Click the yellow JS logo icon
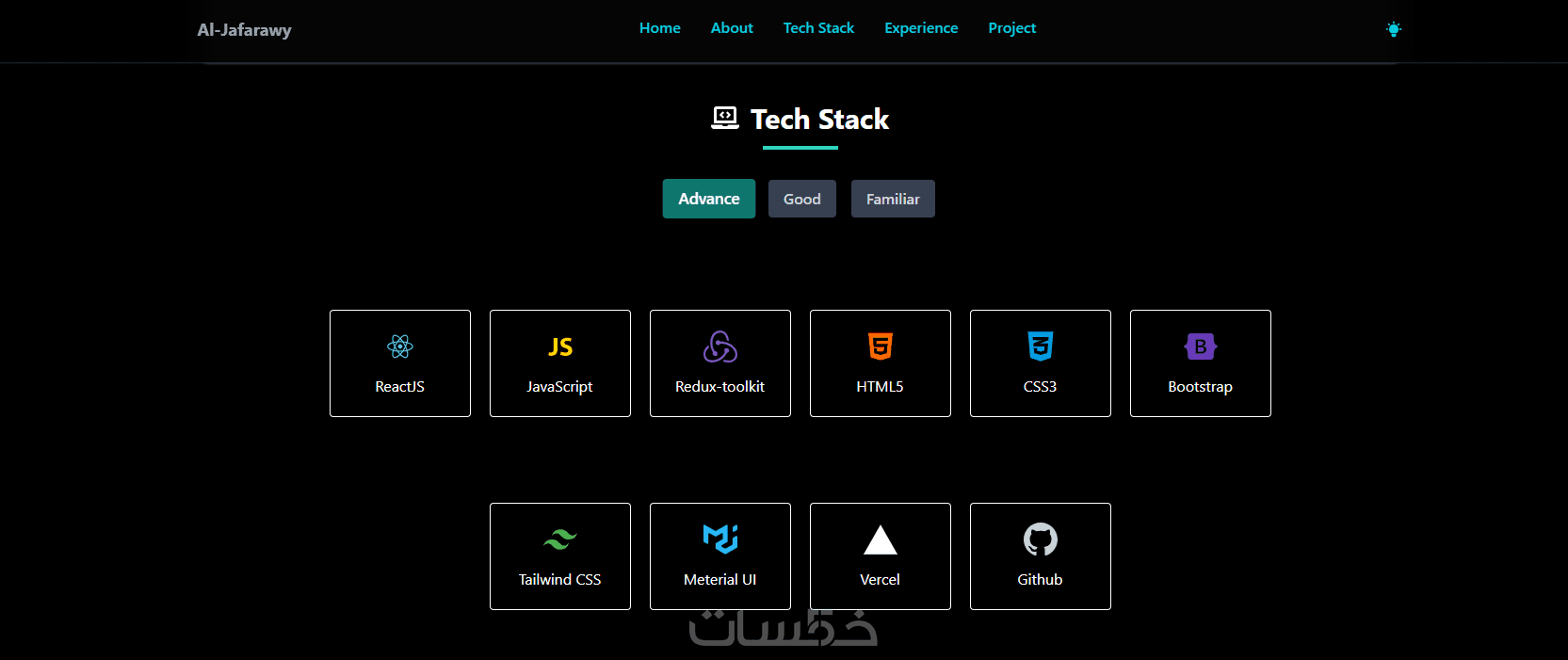Screen dimensions: 1568x660 tap(560, 346)
